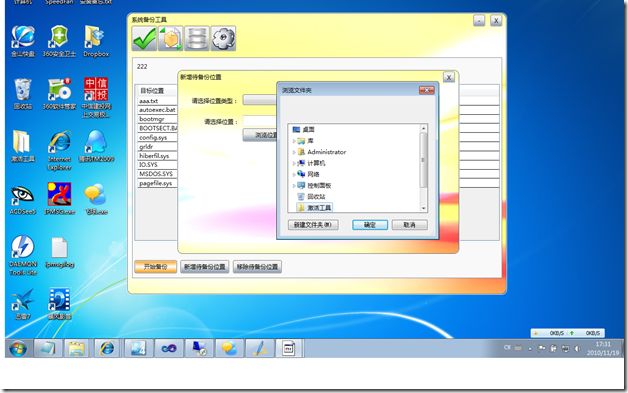Viewport: 628px width, 393px height.
Task: Open the ACDSee5 eye desktop icon
Action: point(22,199)
